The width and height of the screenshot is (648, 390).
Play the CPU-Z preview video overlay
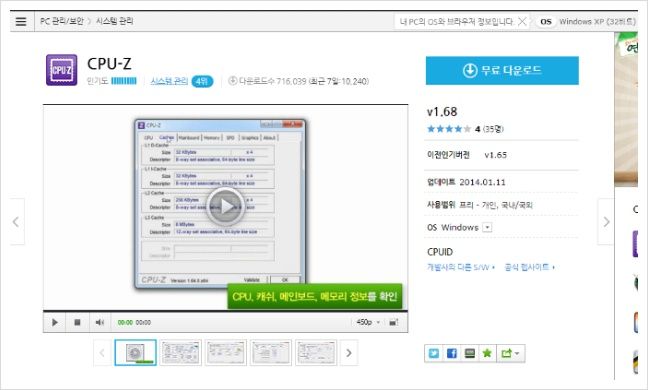coord(225,207)
